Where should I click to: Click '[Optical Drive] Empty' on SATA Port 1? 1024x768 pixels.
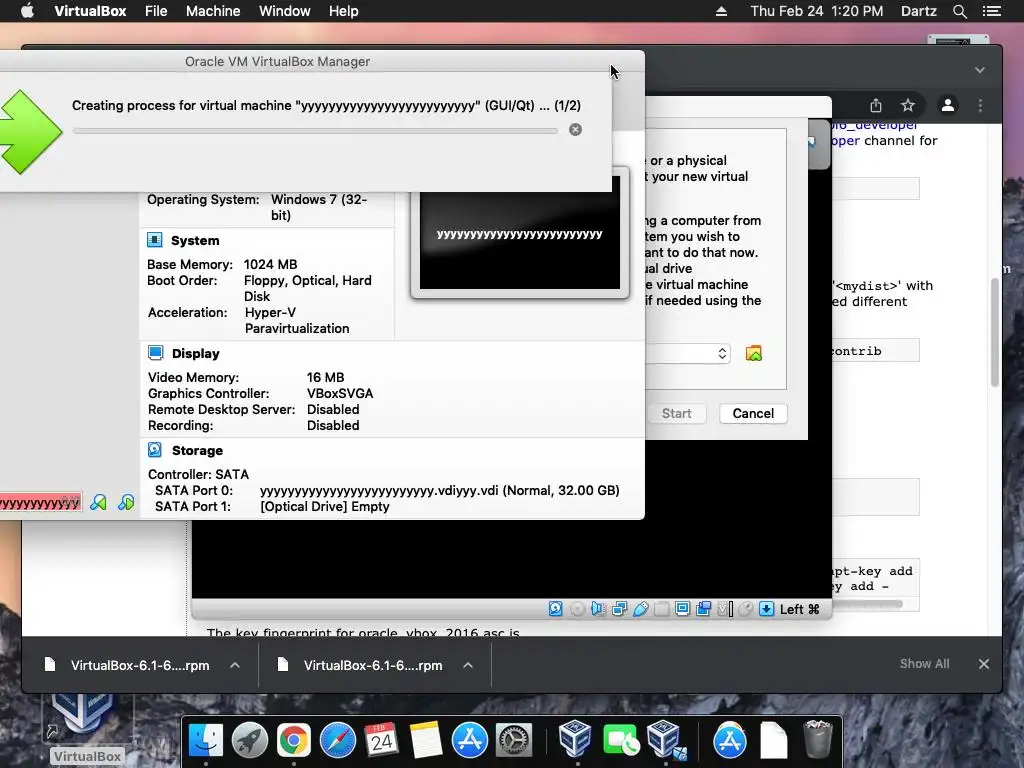[x=325, y=506]
